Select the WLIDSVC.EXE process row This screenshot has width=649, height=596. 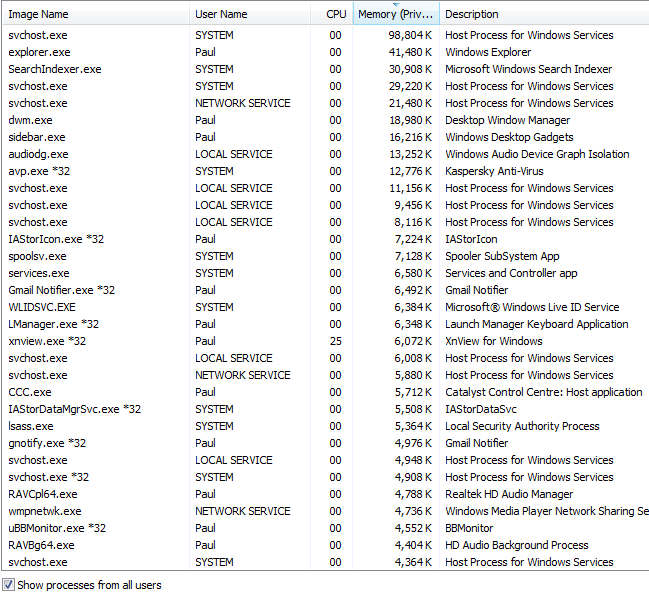point(325,307)
